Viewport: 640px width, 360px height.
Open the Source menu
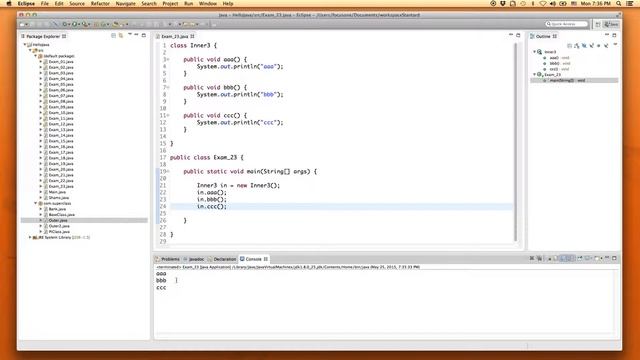[x=77, y=3]
